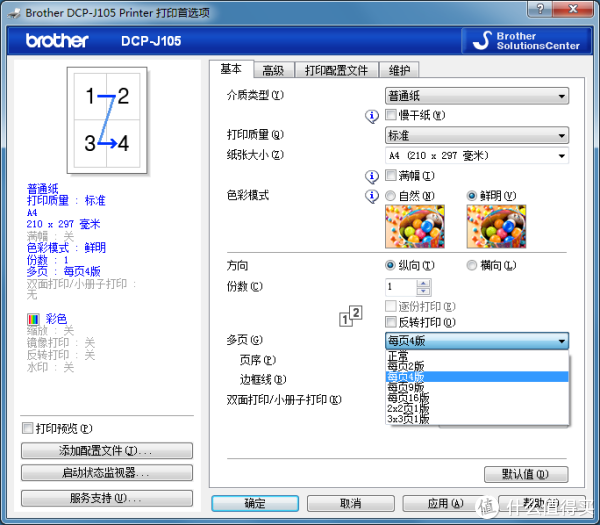Click the 份数 copies input field
600x525 pixels.
pos(401,287)
